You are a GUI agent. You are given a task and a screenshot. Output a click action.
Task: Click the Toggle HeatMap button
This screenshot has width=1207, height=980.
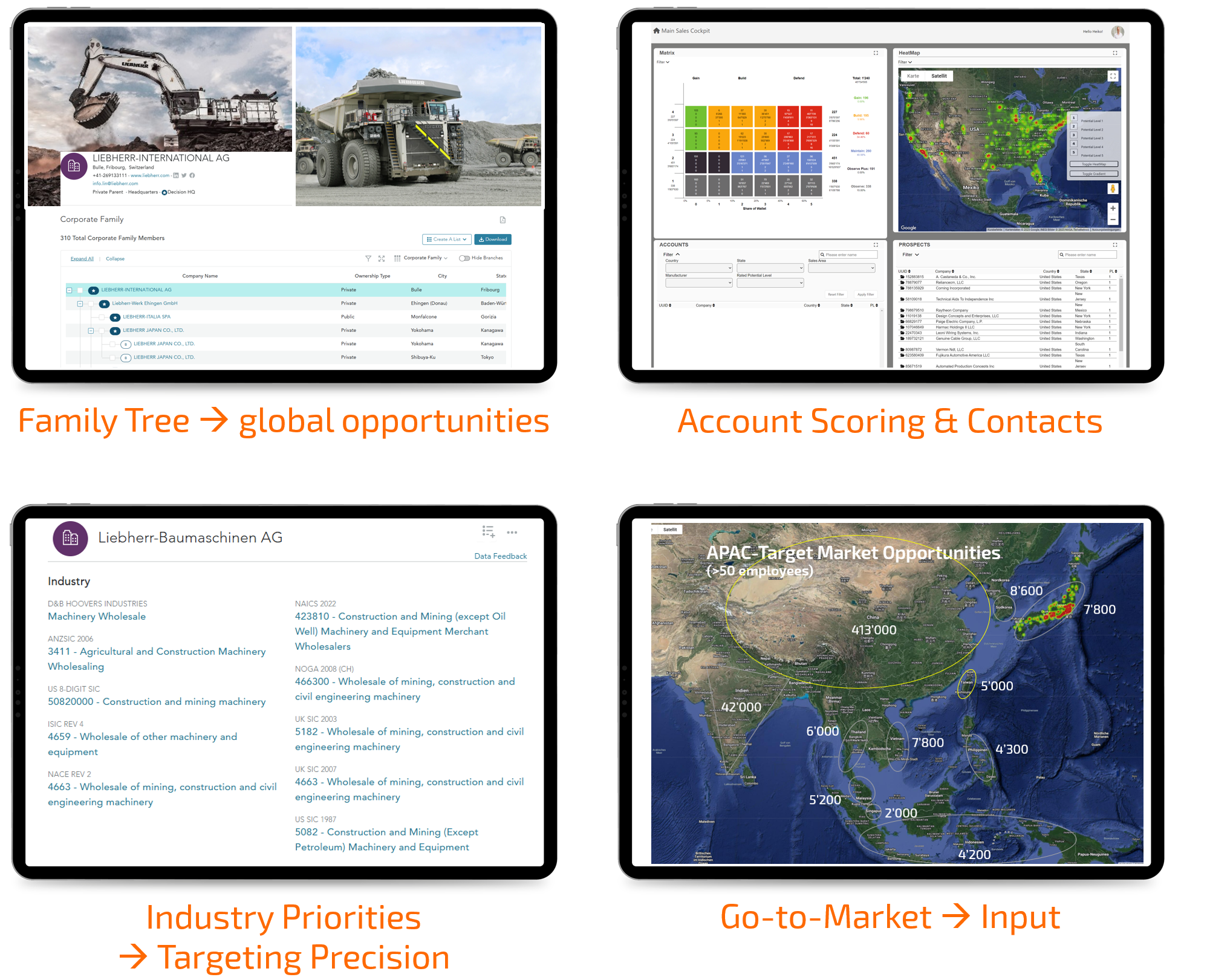[x=1094, y=164]
